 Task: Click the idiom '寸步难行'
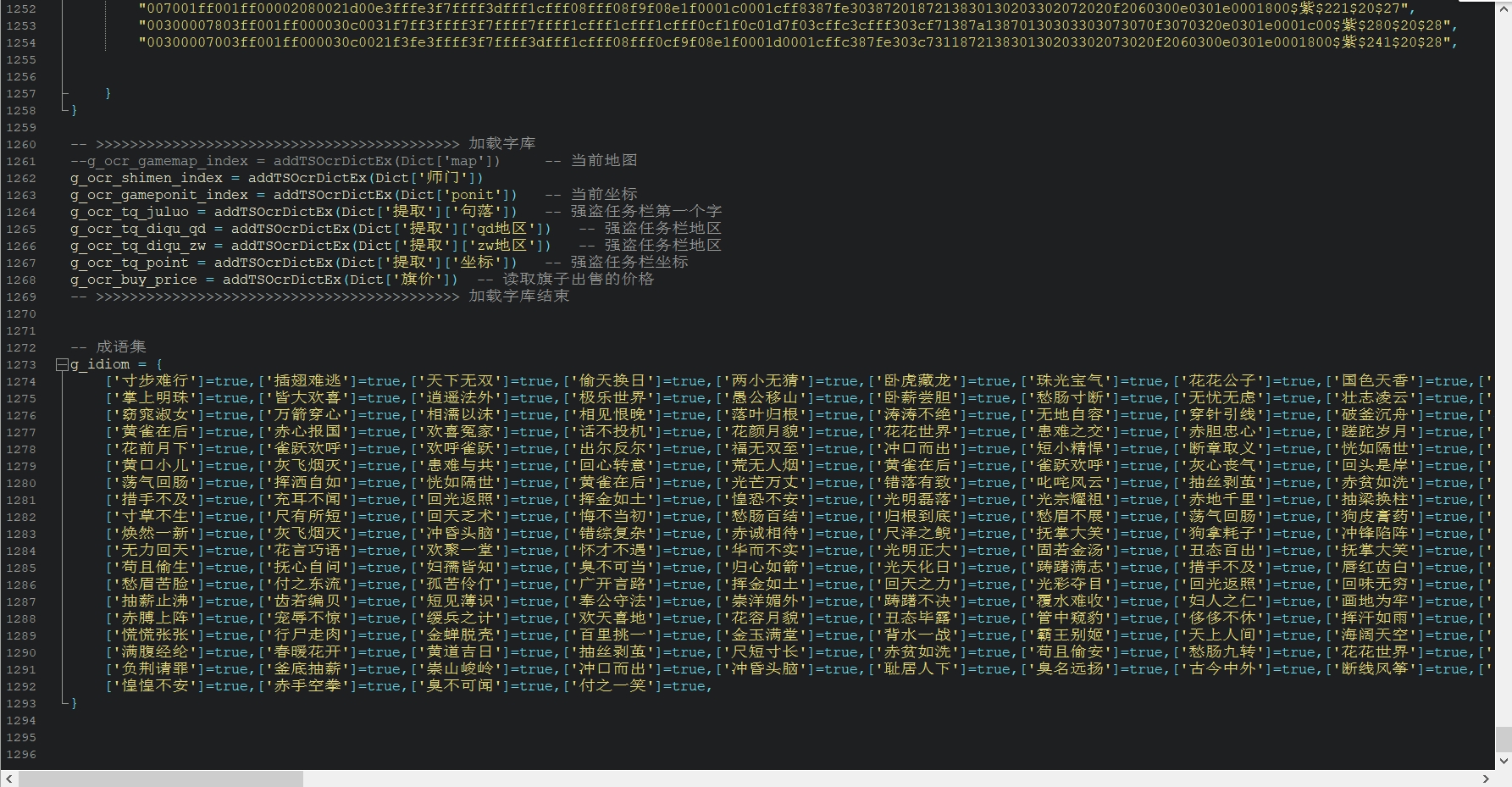(155, 381)
